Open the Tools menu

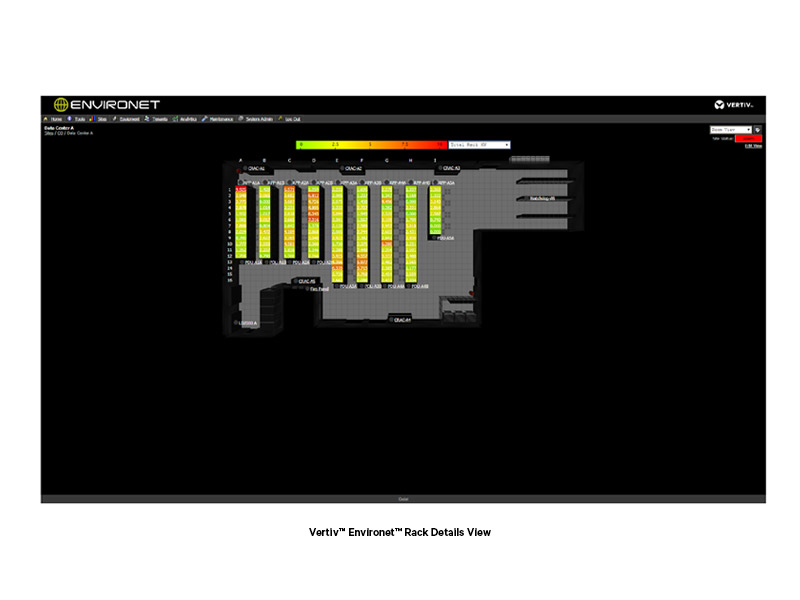tap(76, 119)
